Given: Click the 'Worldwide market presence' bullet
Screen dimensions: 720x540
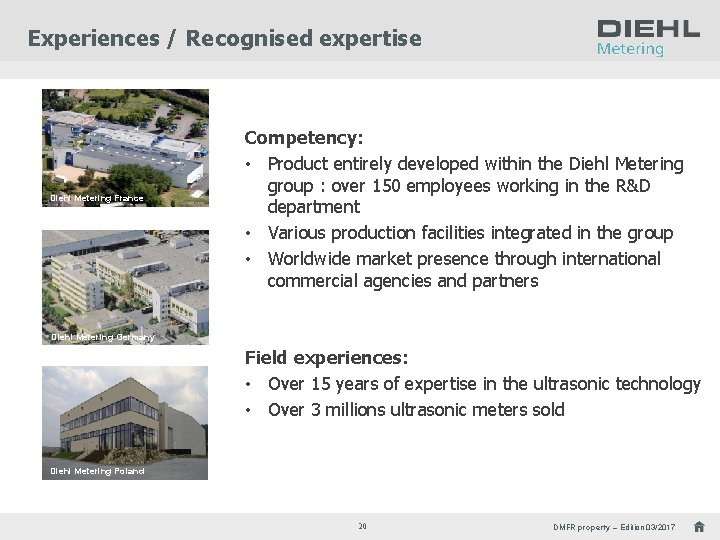Looking at the screenshot, I should (464, 270).
